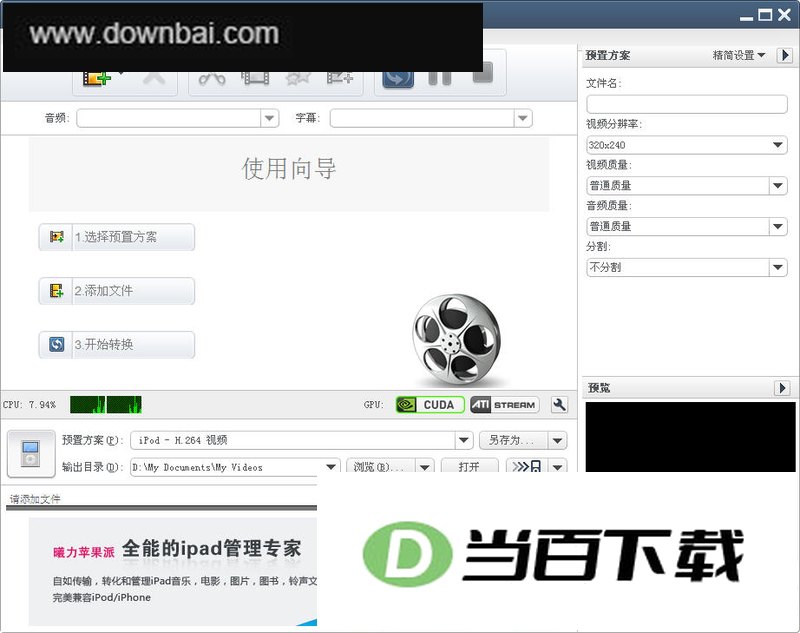Screen dimensions: 800x633
Task: Open the 视频分辨率 320x240 dropdown
Action: click(687, 145)
